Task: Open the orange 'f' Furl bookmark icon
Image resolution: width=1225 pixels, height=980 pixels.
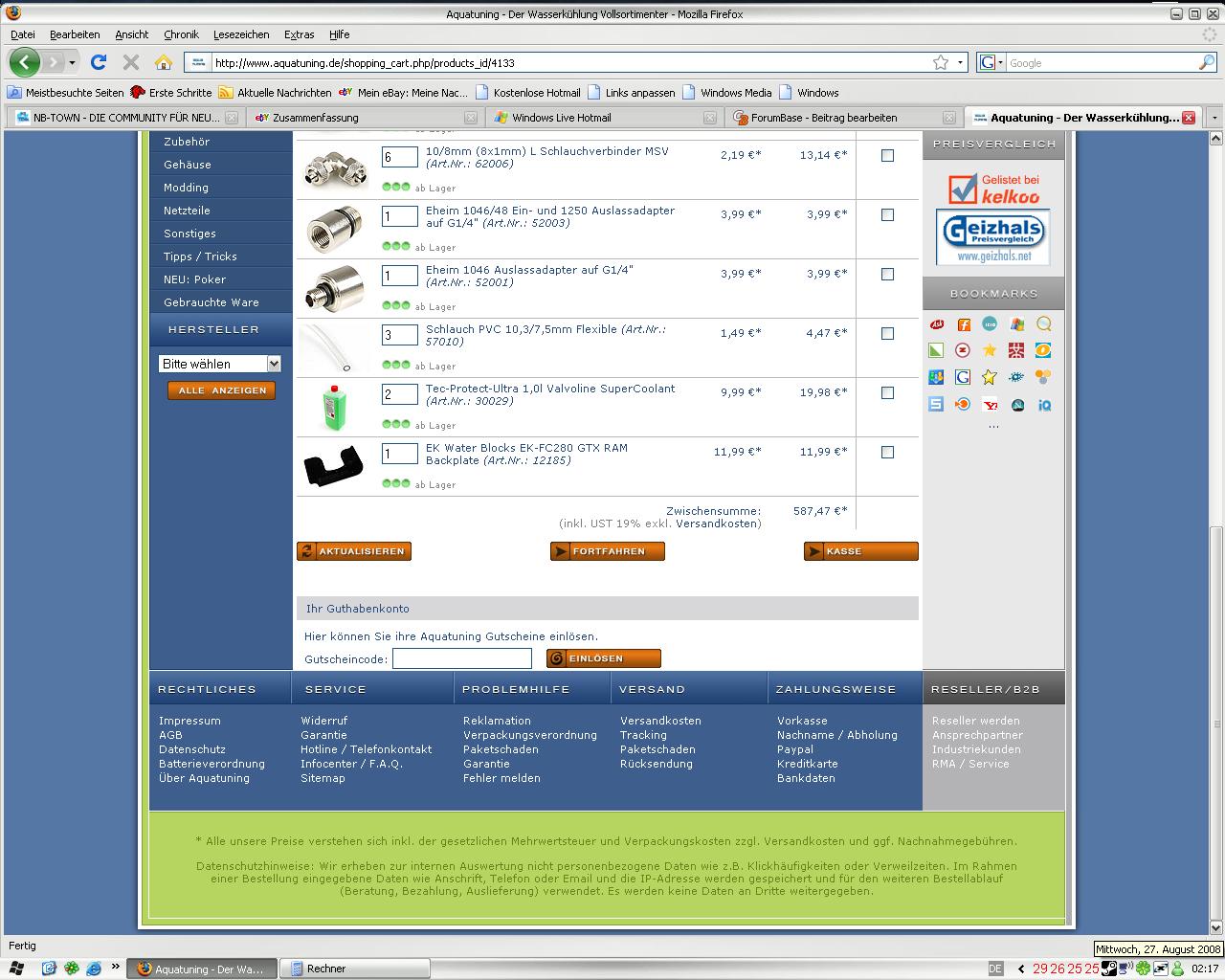Action: (964, 324)
